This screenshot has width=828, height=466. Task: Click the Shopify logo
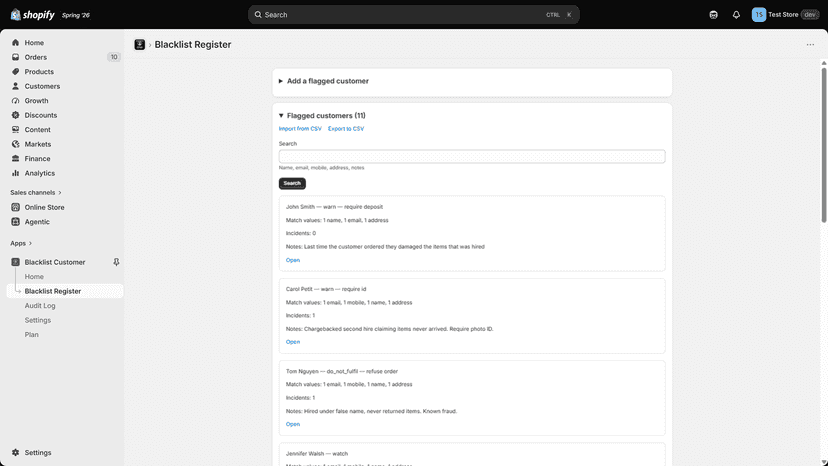[x=32, y=15]
